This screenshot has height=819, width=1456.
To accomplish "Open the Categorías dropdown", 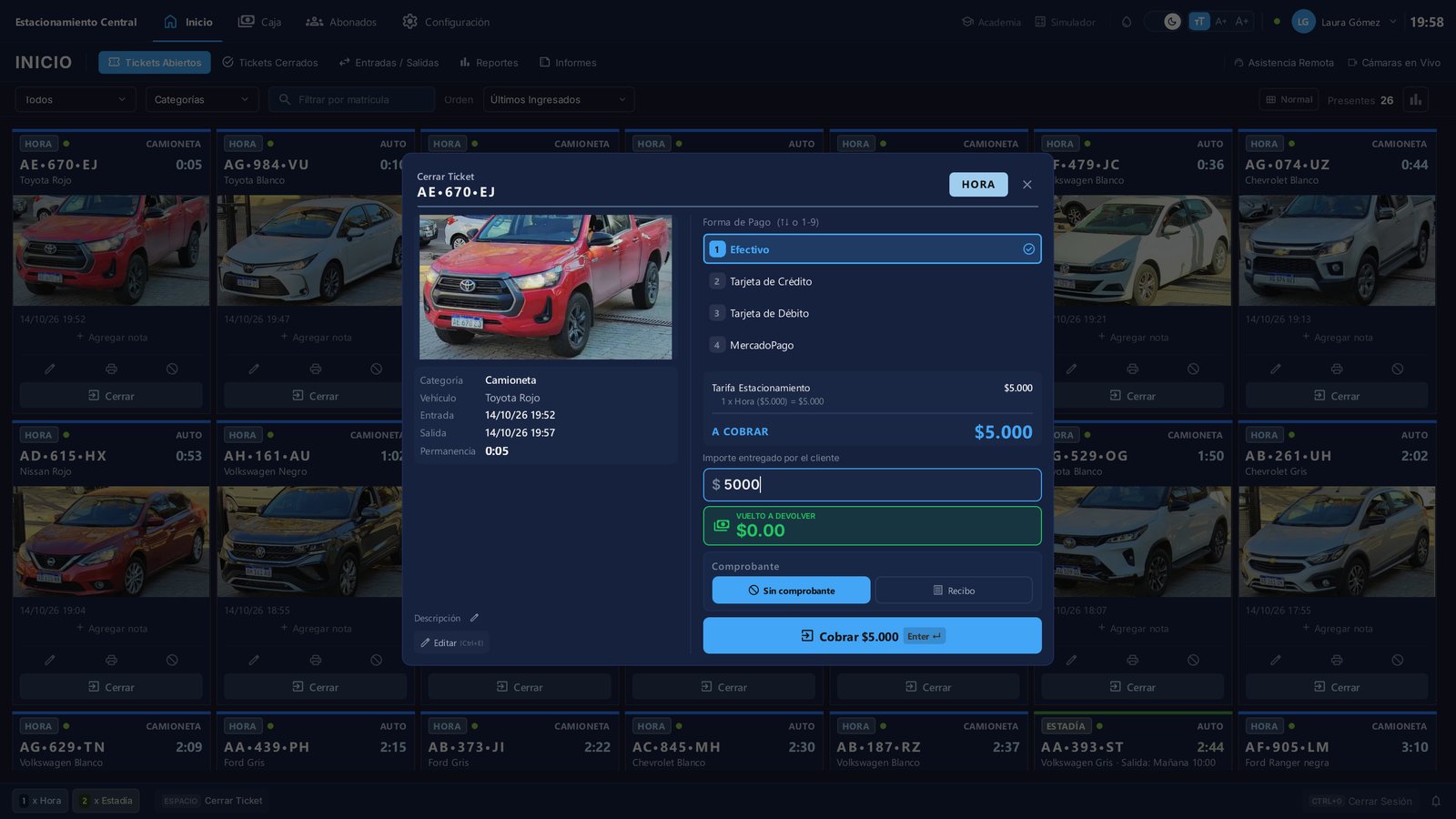I will coord(202,99).
